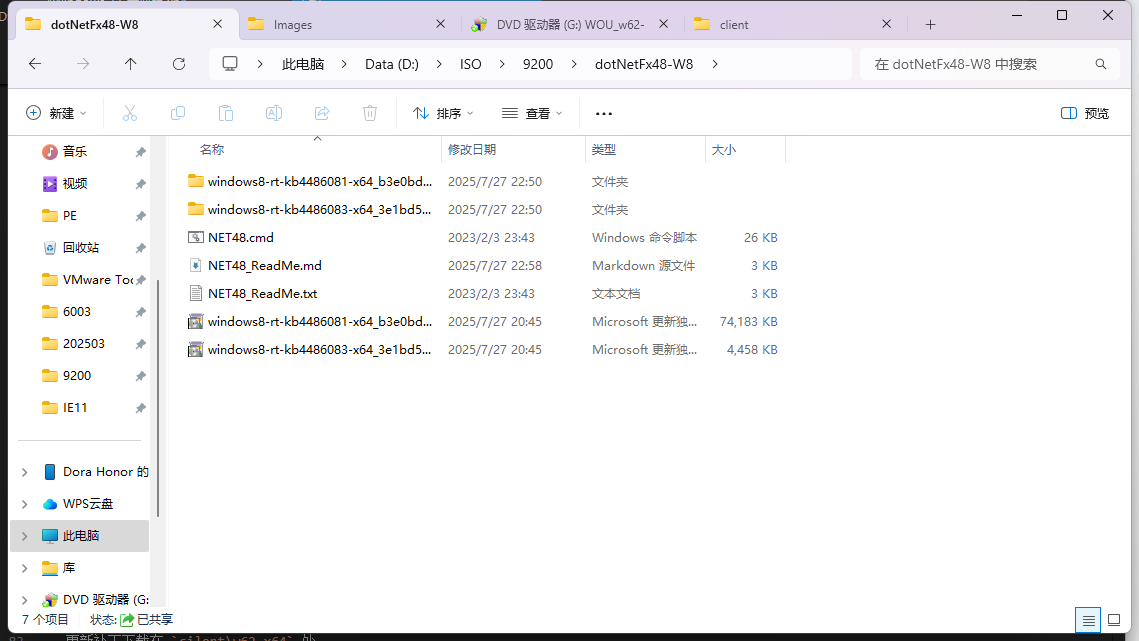Unpin the 6003 folder pin icon

(140, 312)
